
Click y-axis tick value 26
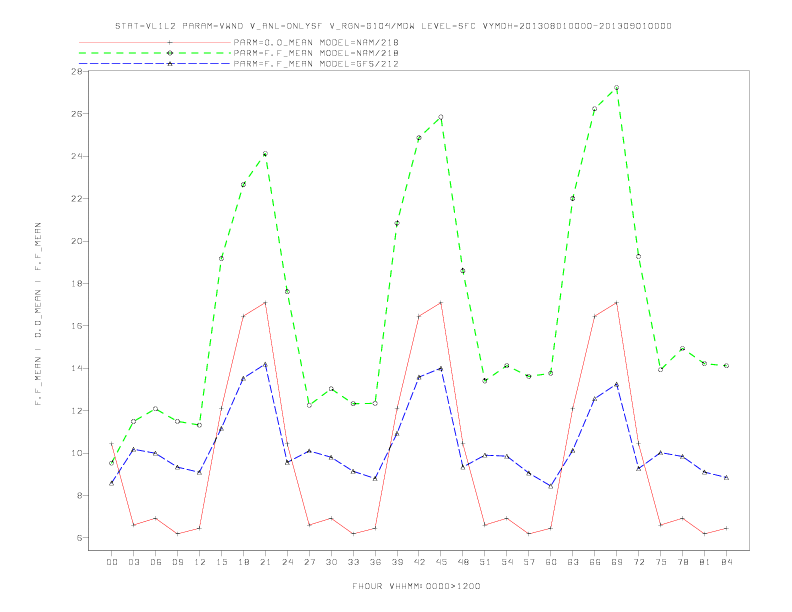pyautogui.click(x=77, y=114)
